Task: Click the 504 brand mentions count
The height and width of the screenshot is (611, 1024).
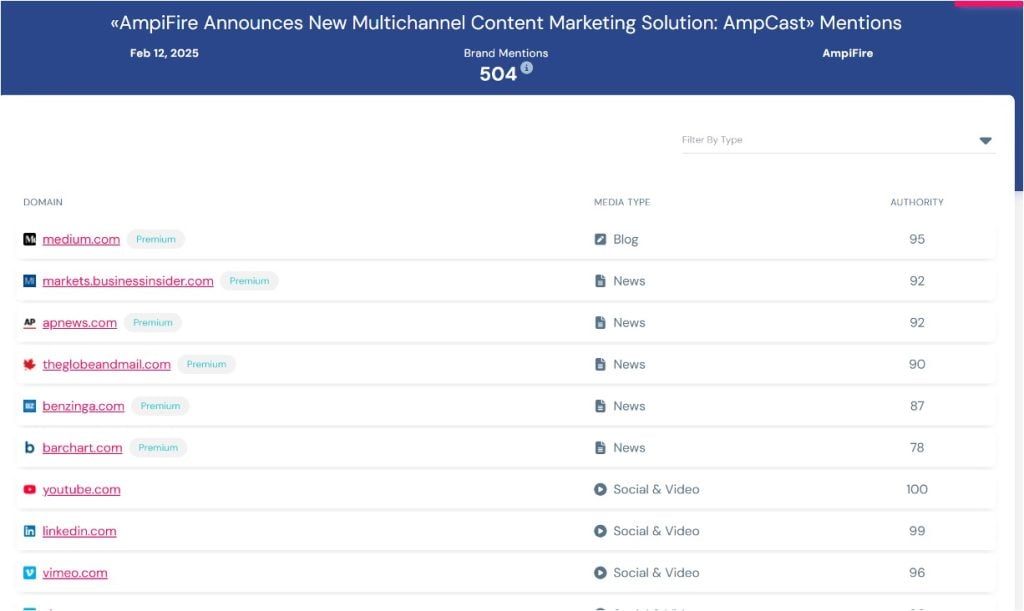Action: 498,74
